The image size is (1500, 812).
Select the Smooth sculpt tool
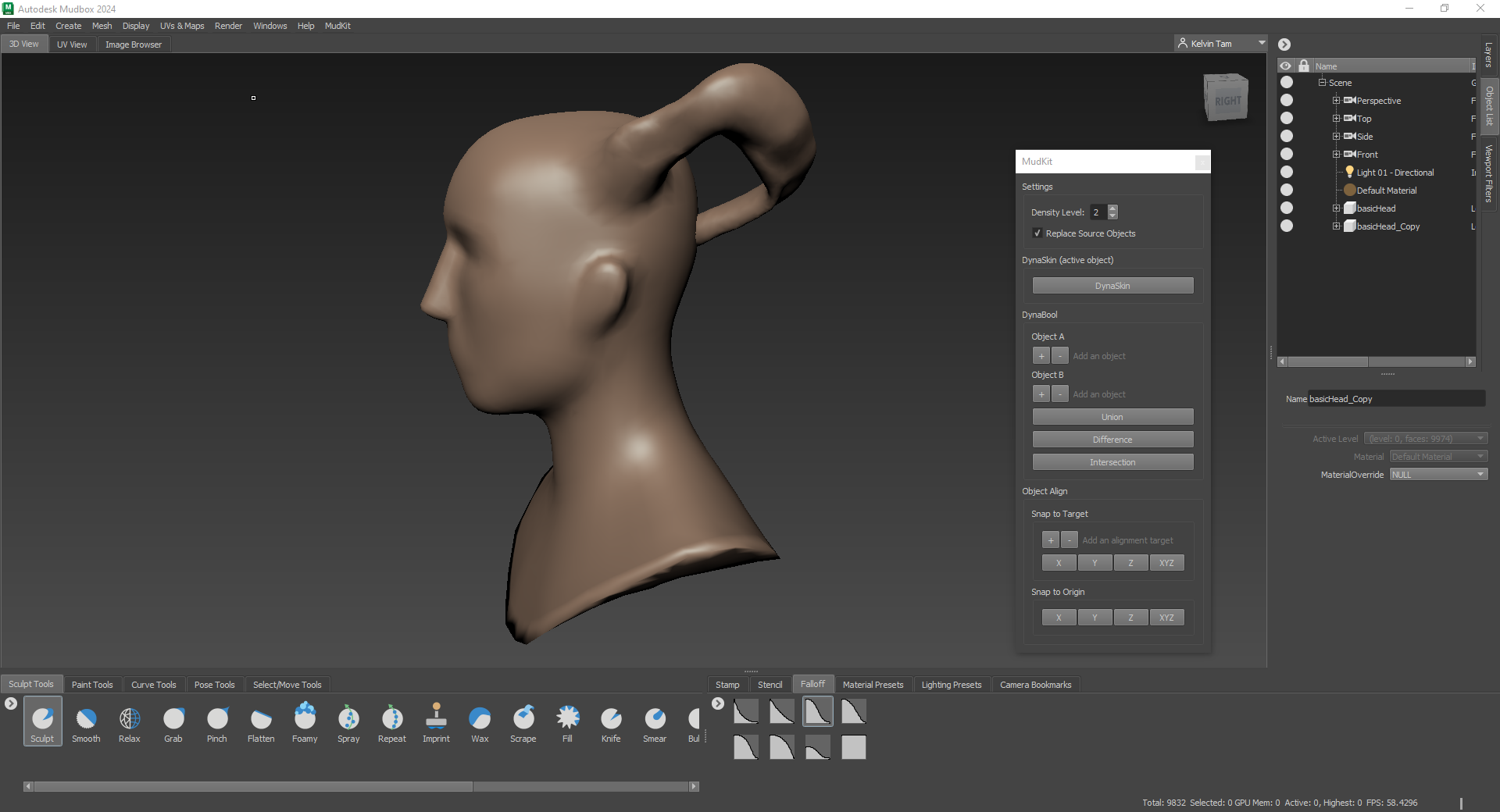pyautogui.click(x=86, y=719)
